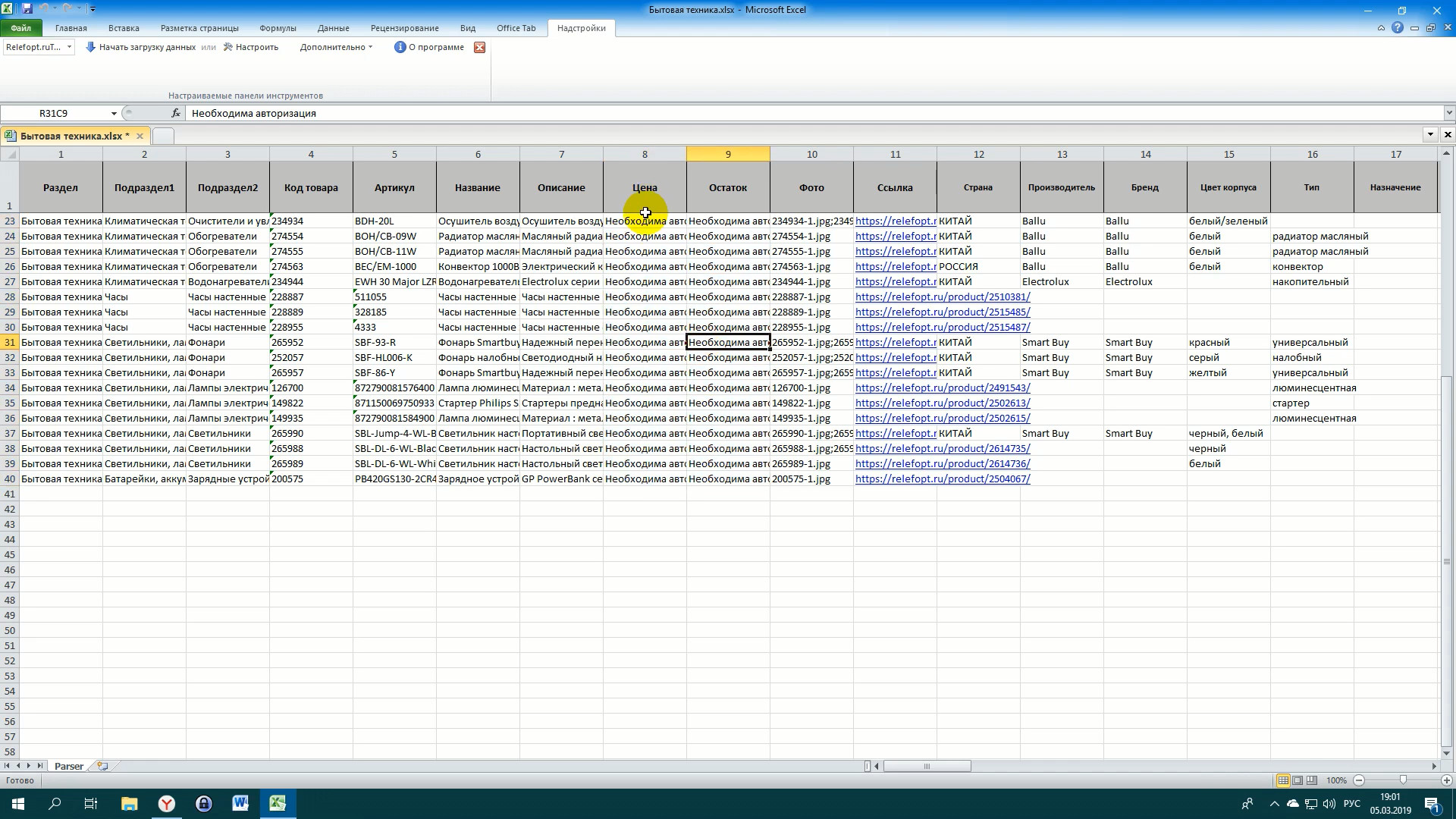Click the О программе info icon
1456x819 pixels.
click(x=400, y=47)
